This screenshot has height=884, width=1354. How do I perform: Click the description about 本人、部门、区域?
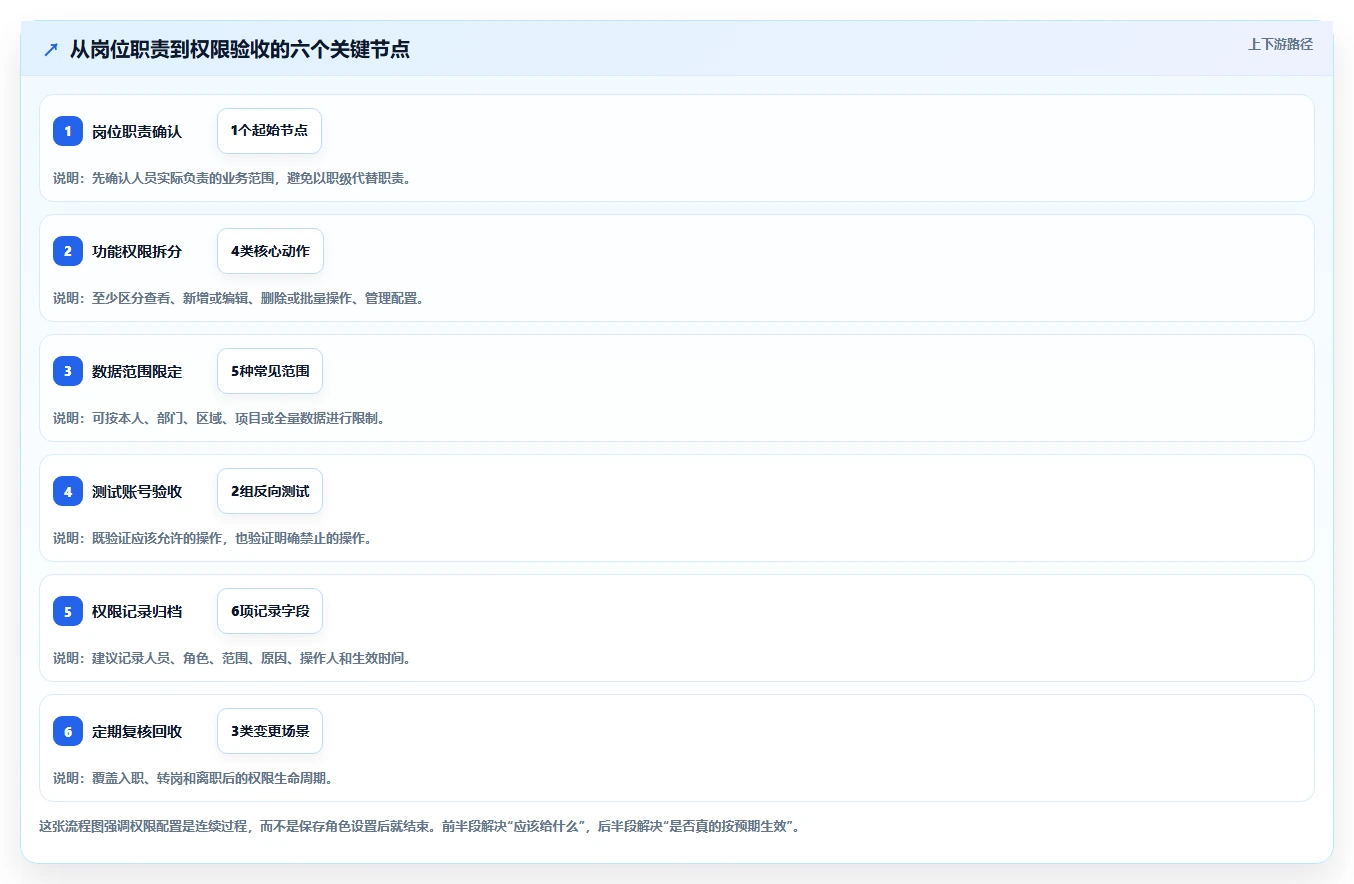(x=219, y=418)
